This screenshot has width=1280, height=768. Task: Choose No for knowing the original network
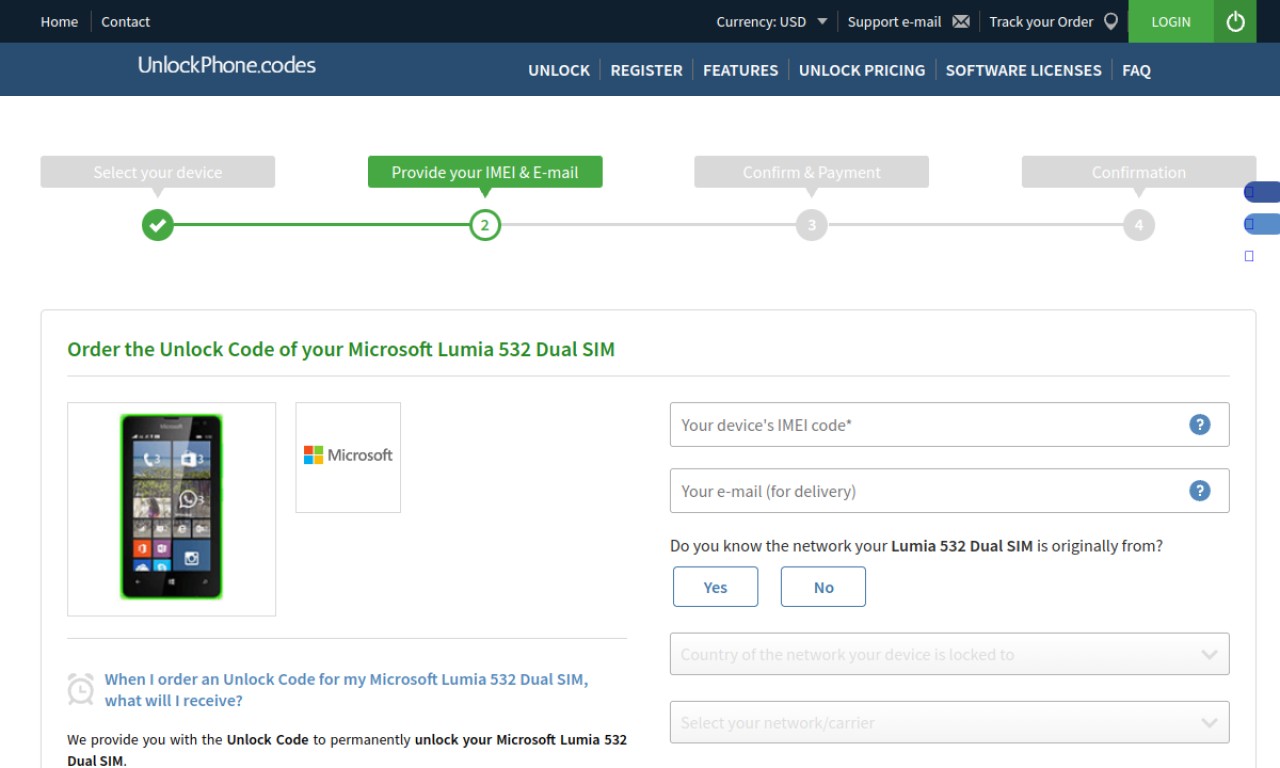[x=823, y=587]
